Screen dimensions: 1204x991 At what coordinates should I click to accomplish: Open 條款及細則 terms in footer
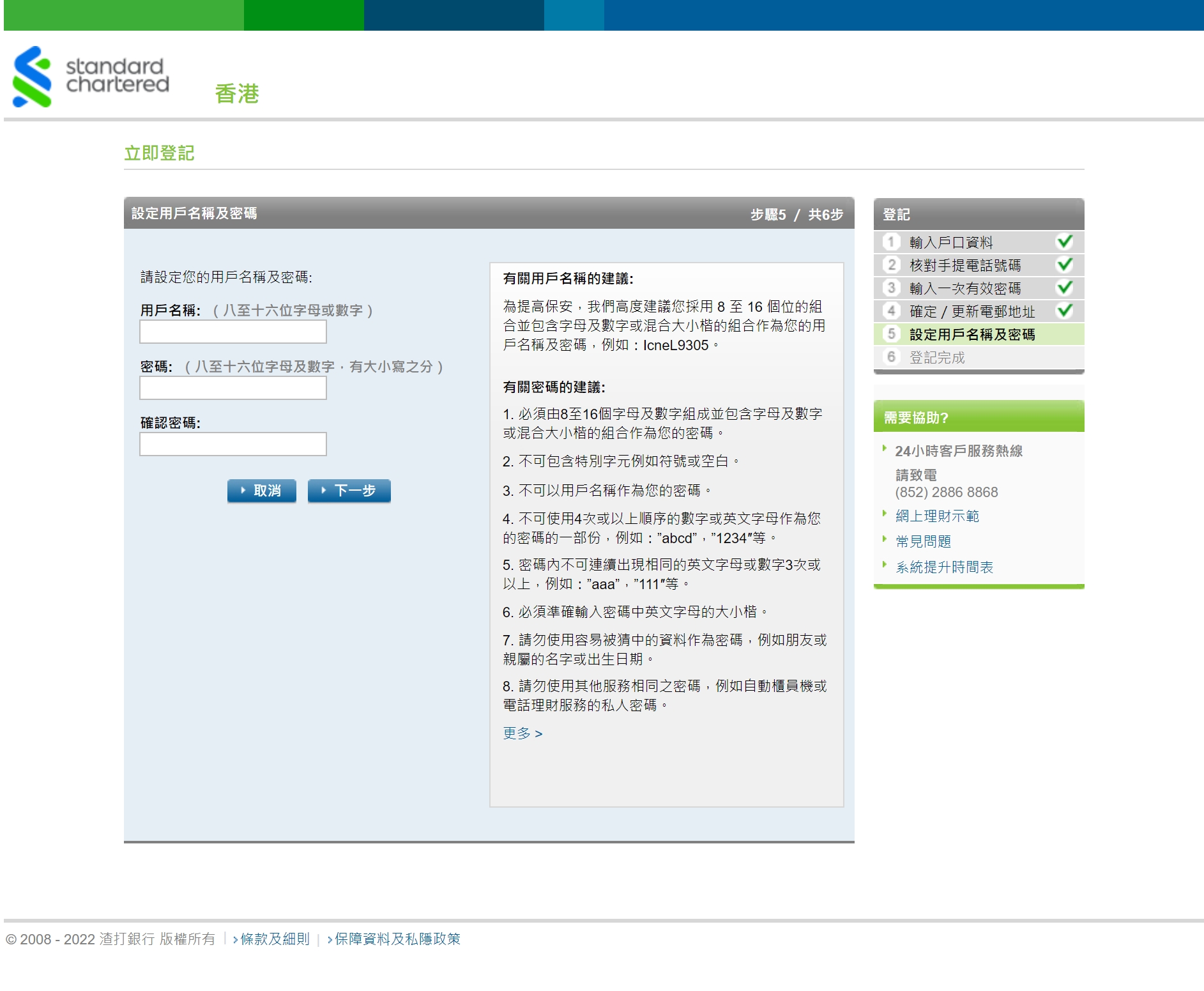click(x=275, y=939)
